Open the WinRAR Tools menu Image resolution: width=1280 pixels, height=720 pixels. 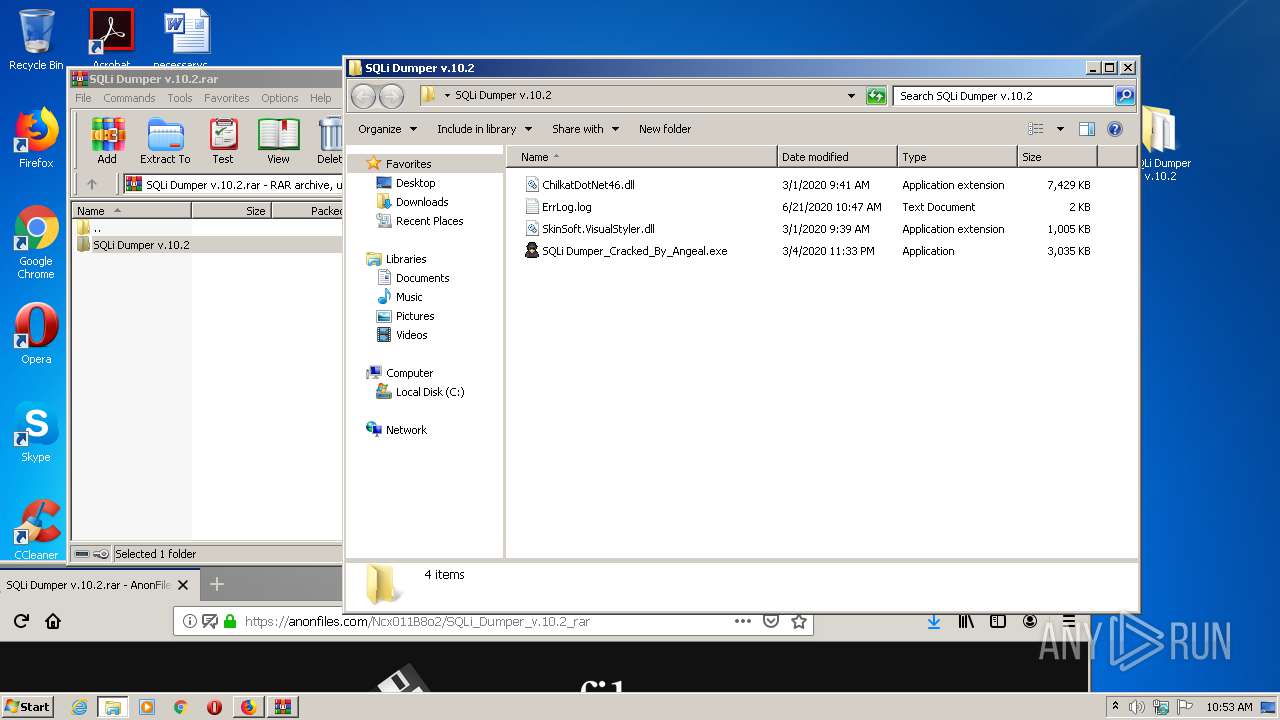click(180, 98)
